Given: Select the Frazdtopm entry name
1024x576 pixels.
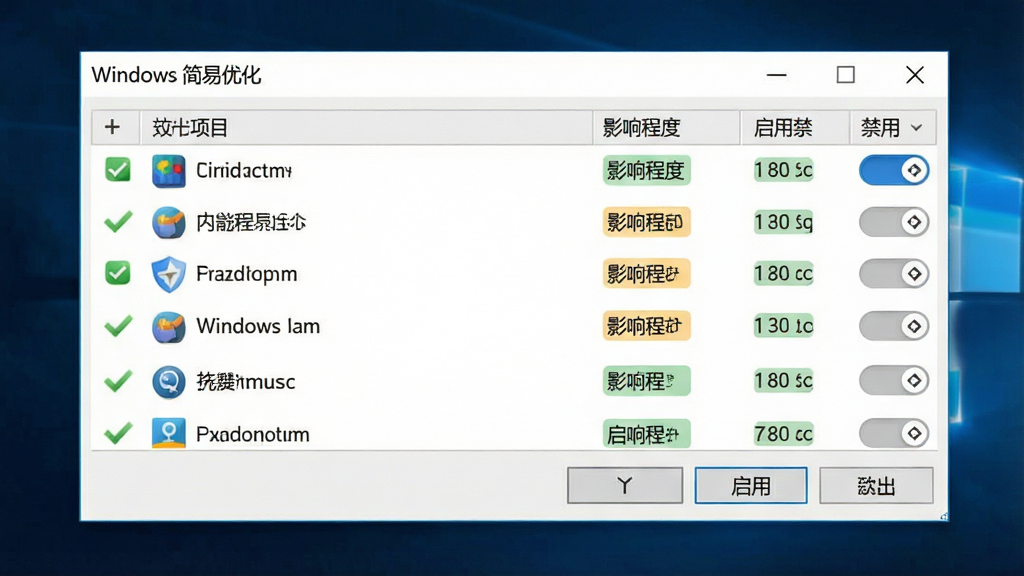Looking at the screenshot, I should click(246, 274).
